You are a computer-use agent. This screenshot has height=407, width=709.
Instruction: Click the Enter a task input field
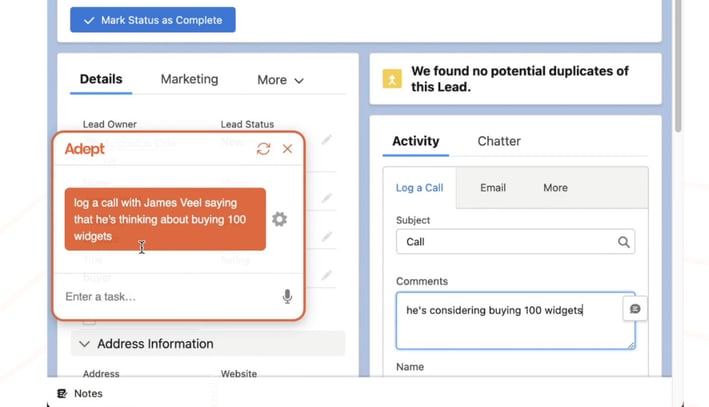(165, 297)
